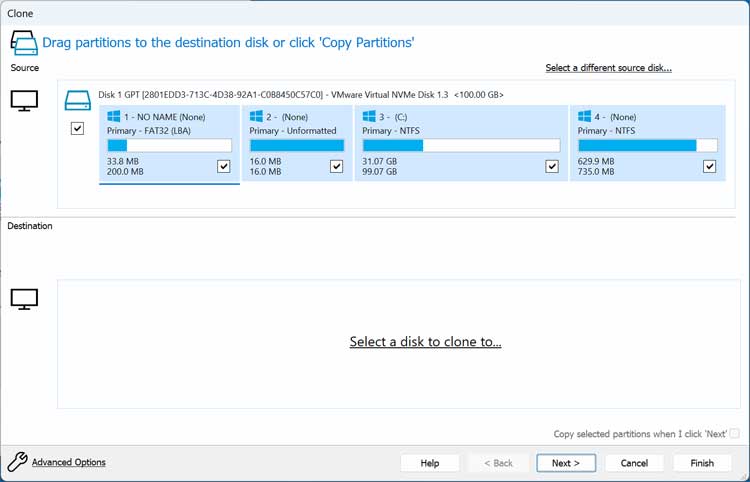Uncheck partition 2 Unformatted checkbox
This screenshot has height=482, width=750.
336,166
